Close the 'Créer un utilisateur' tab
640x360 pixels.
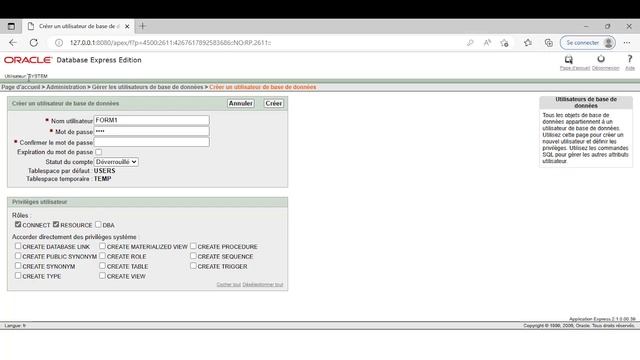tap(127, 26)
